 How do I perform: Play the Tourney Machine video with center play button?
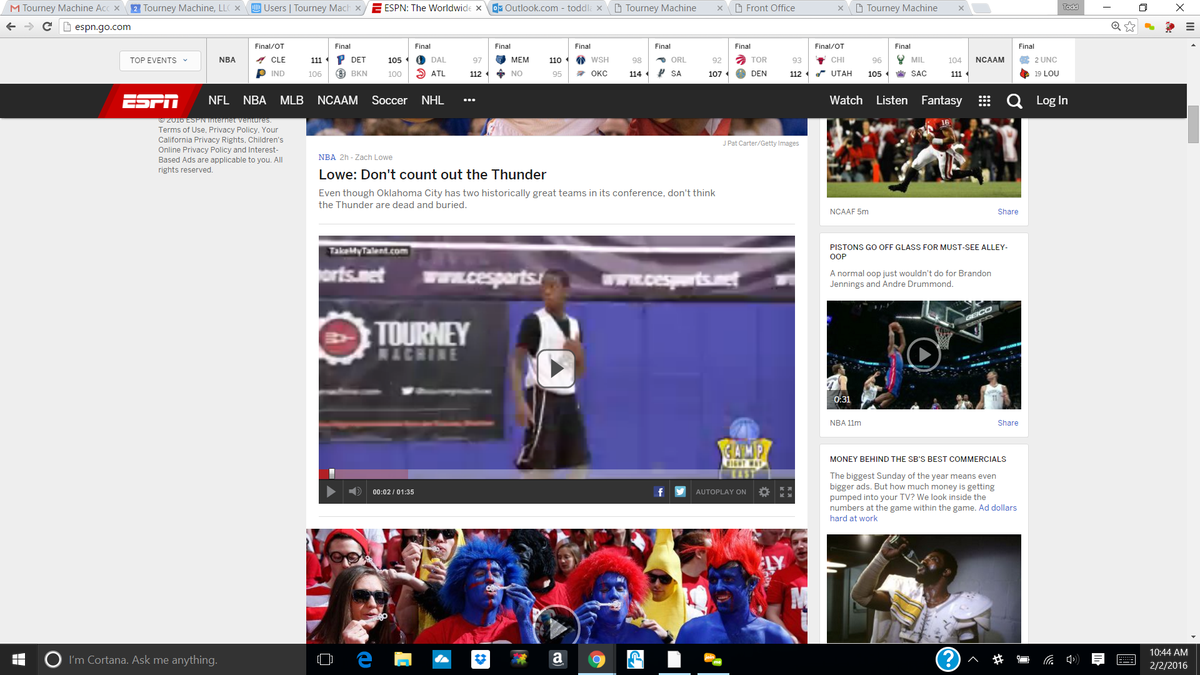click(556, 369)
